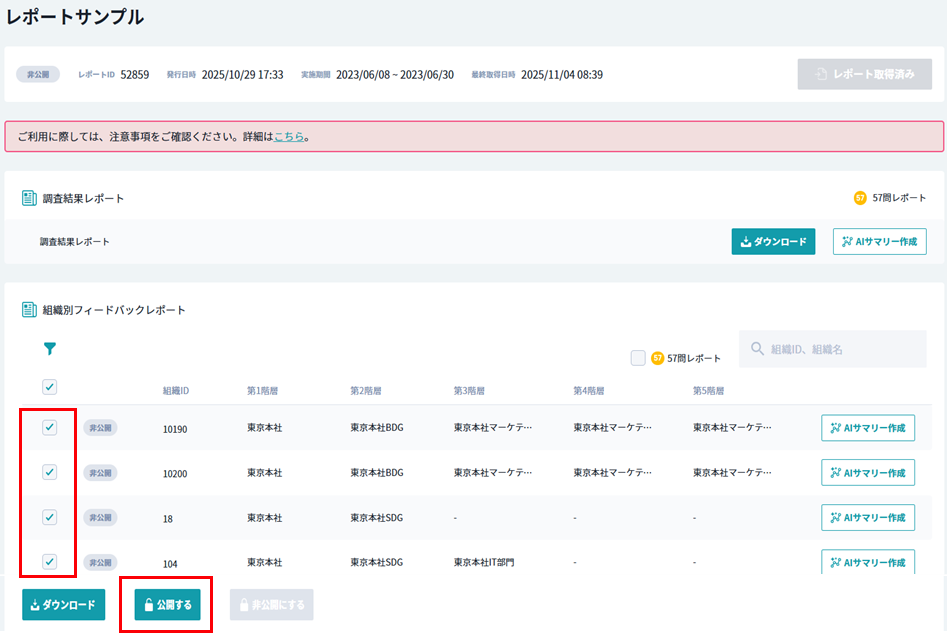Click the 第2階層 column header
This screenshot has height=636, width=948.
(366, 391)
